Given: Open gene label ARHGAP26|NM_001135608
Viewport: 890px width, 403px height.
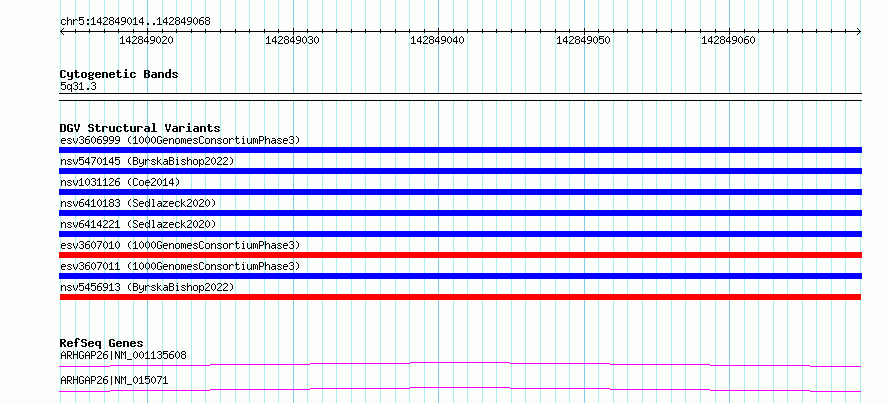Looking at the screenshot, I should click(x=123, y=355).
